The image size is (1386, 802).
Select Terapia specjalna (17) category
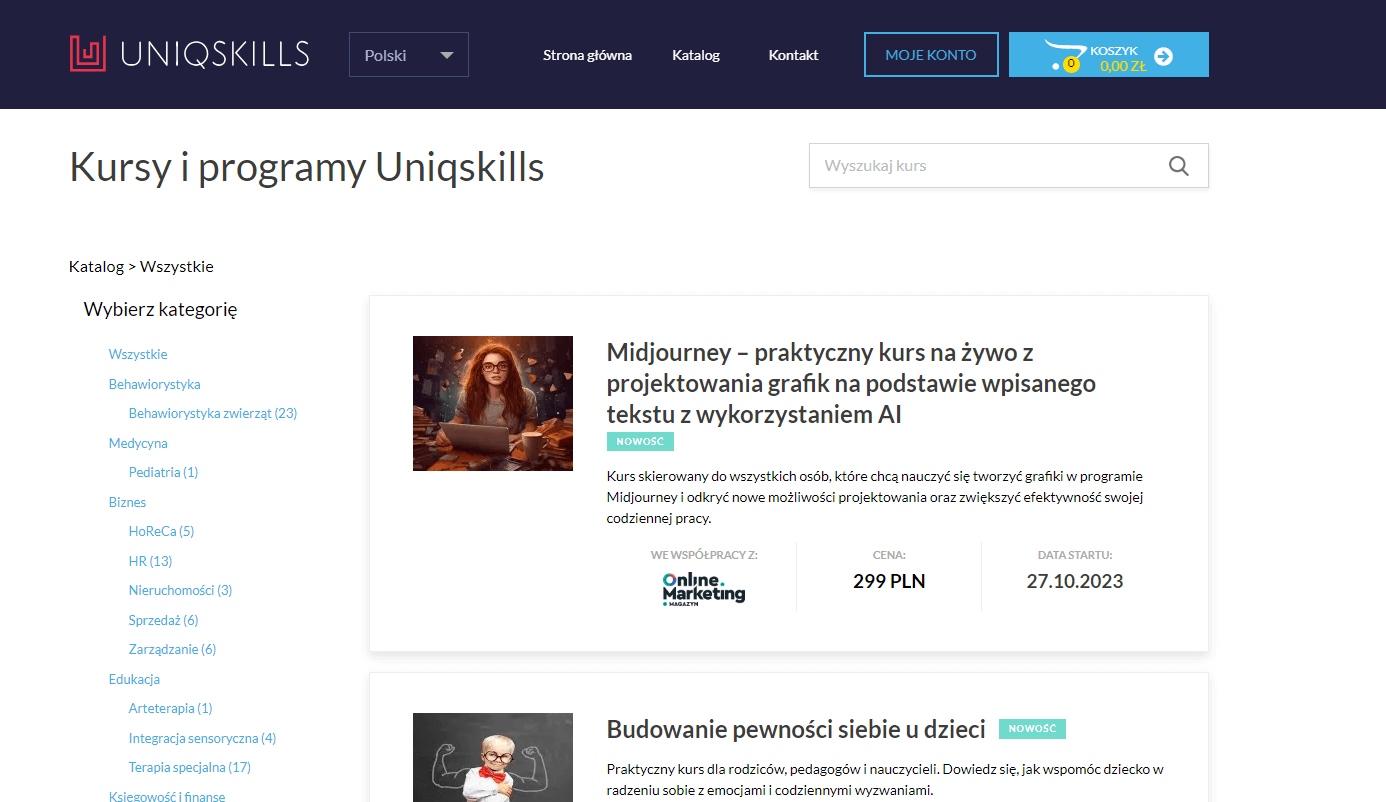(x=189, y=767)
